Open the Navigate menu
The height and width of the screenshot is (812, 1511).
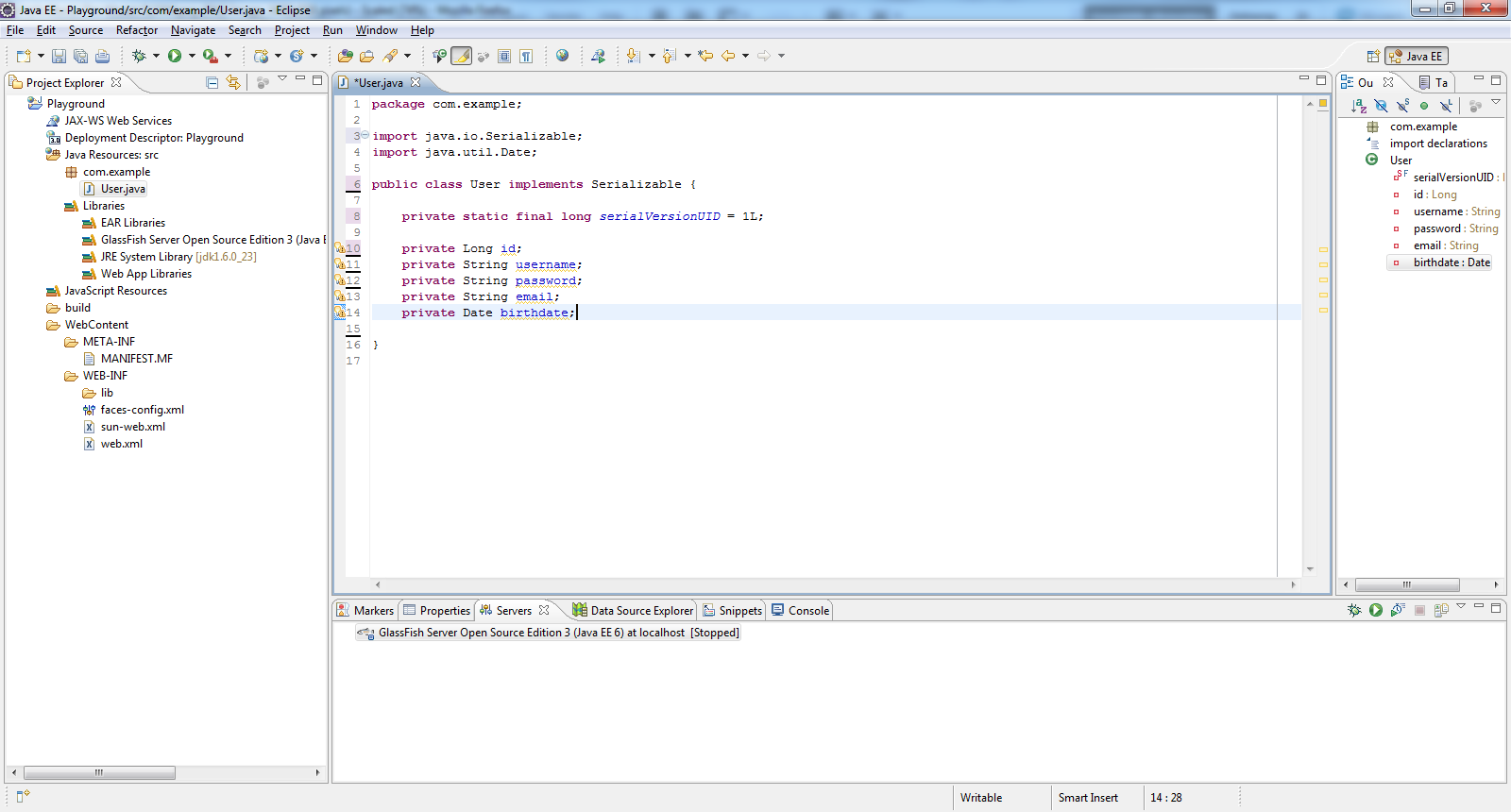point(193,30)
